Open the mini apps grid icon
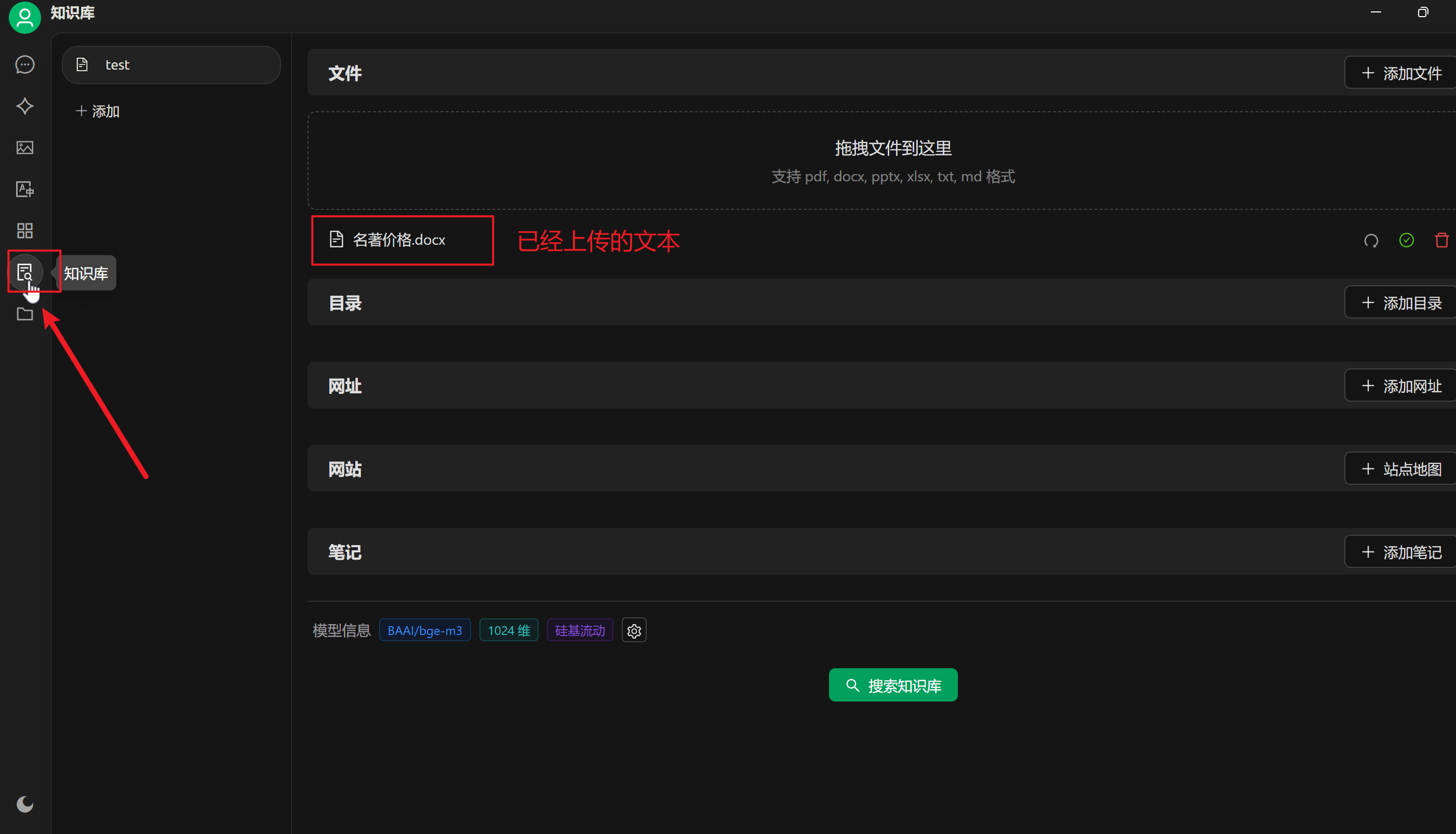The image size is (1456, 834). click(24, 231)
